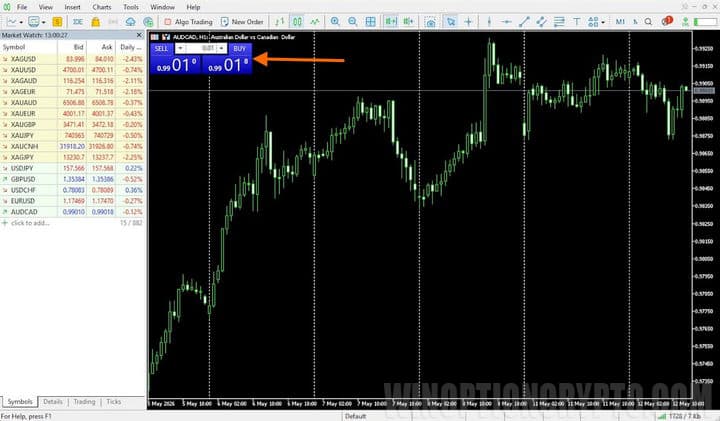Switch to the Symbols tab
This screenshot has height=421, width=720.
point(20,402)
